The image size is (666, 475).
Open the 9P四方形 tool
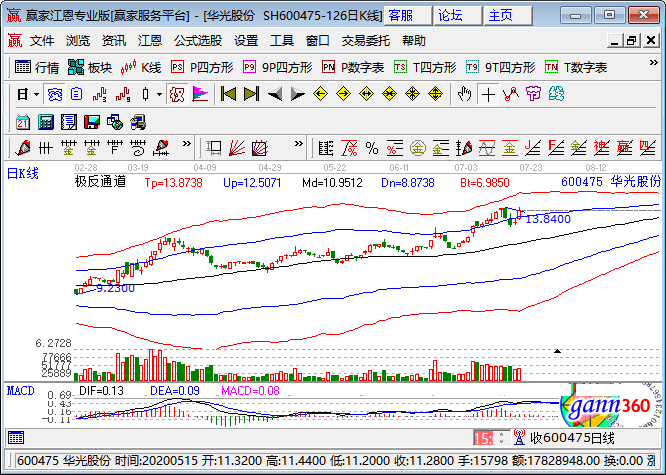click(278, 67)
